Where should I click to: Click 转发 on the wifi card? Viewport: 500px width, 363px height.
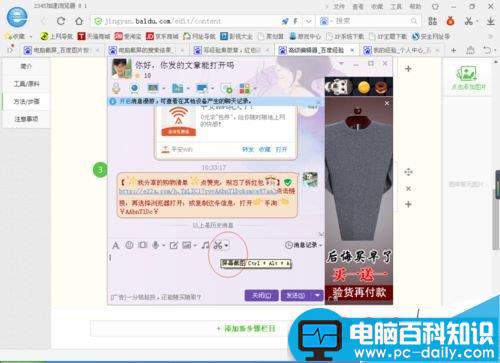(248, 149)
